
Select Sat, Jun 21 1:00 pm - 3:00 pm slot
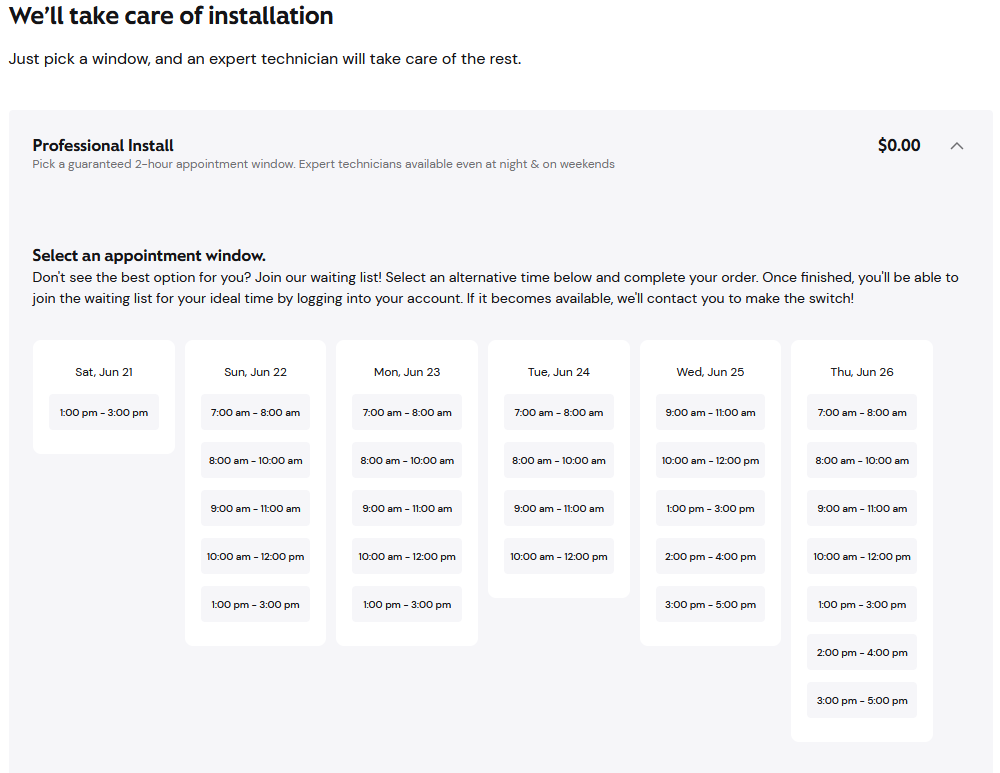pos(104,412)
